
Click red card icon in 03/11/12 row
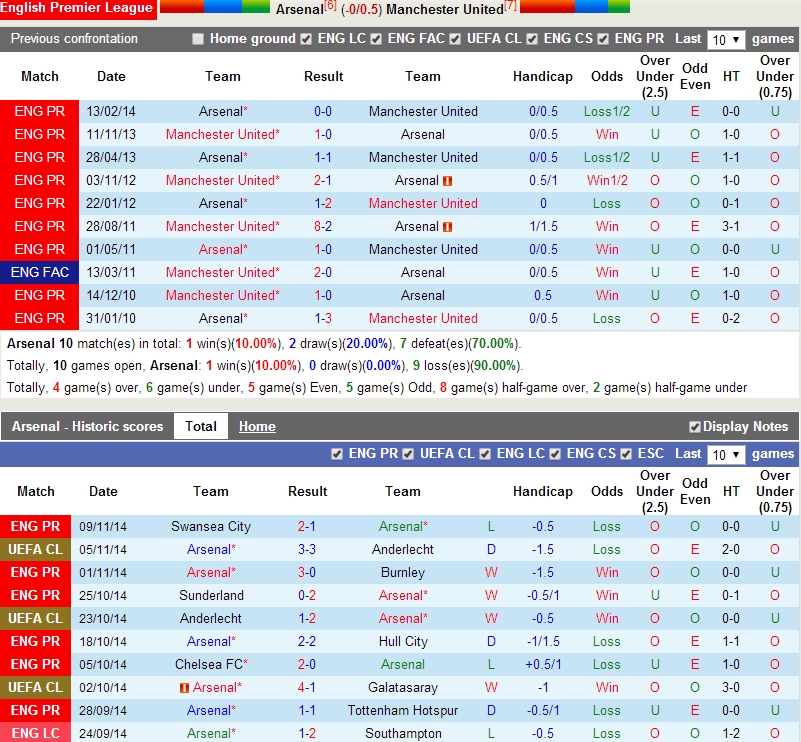pyautogui.click(x=447, y=181)
